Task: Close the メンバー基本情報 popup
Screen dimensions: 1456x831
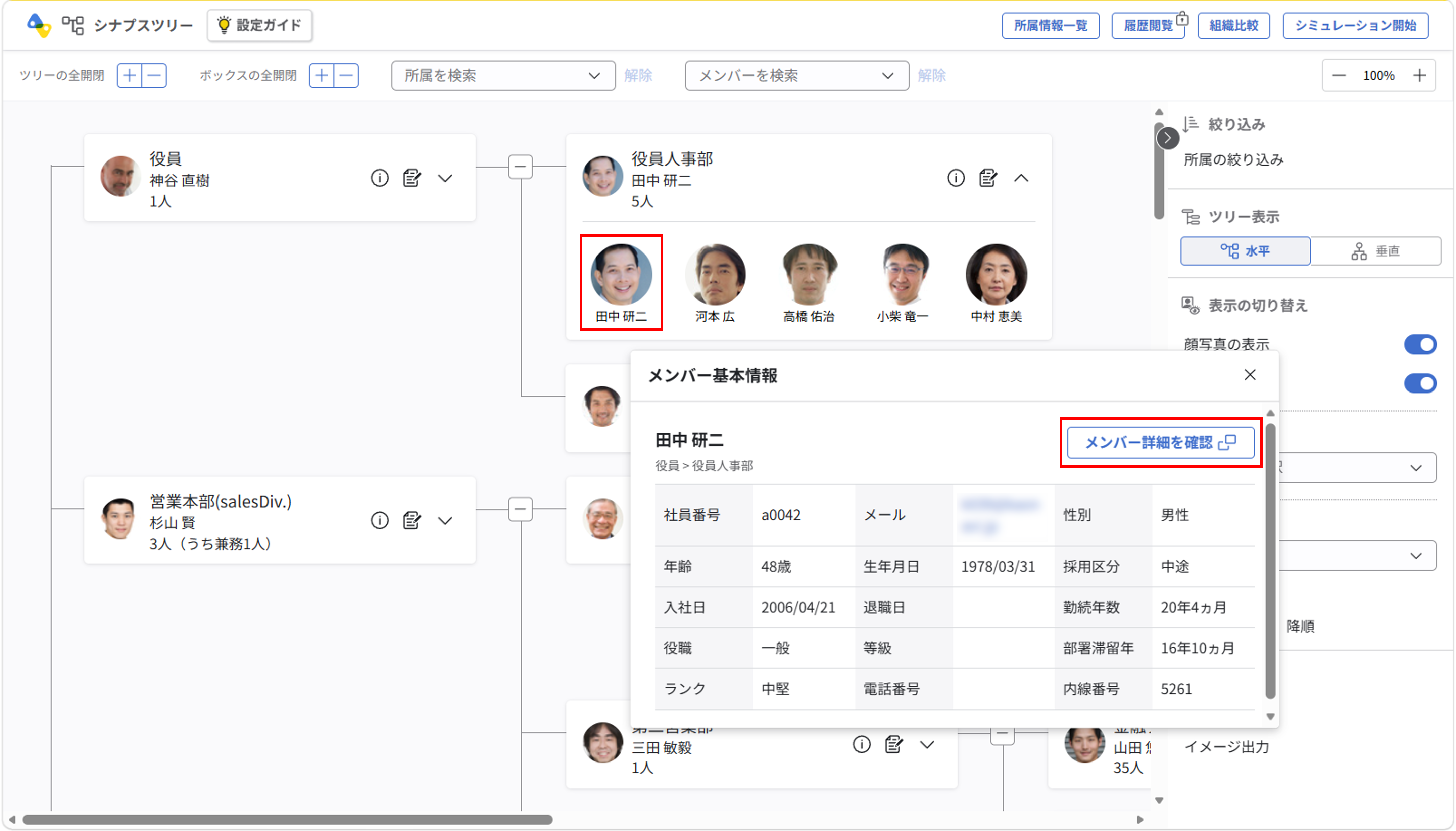Action: tap(1250, 375)
